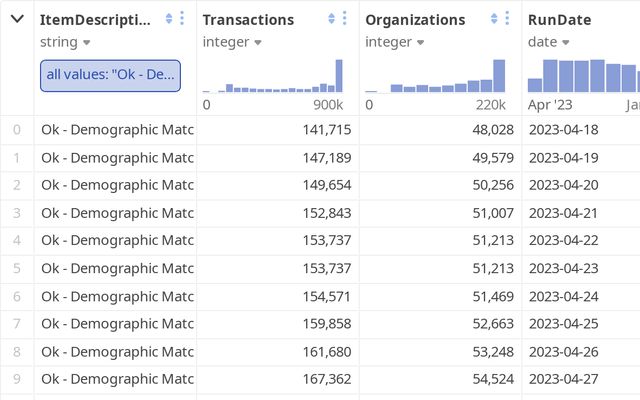Screen dimensions: 640x400
Task: Sort the Transactions column
Action: (332, 19)
